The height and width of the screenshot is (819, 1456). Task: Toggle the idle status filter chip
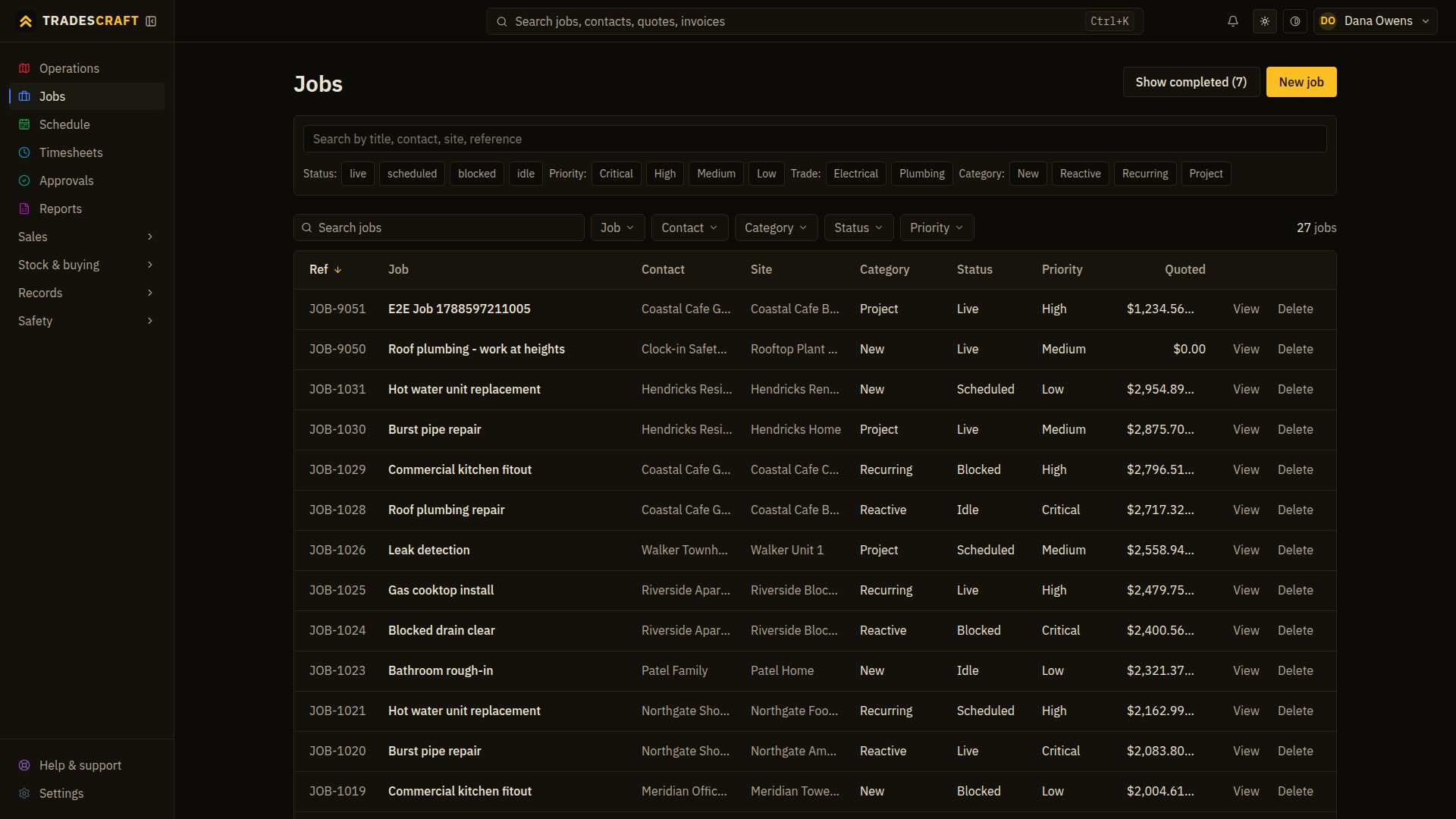click(x=526, y=174)
